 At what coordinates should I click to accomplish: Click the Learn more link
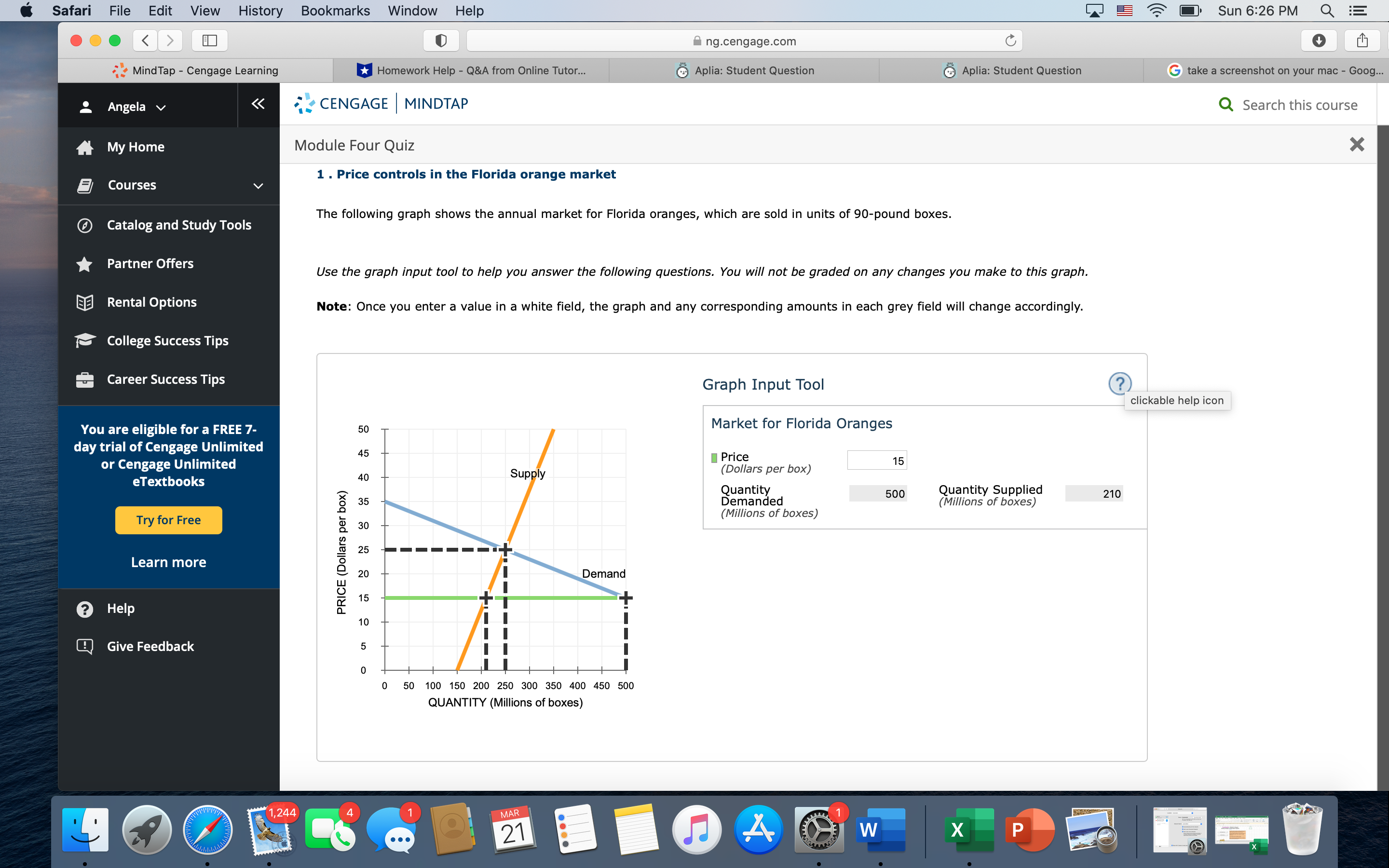pyautogui.click(x=168, y=561)
